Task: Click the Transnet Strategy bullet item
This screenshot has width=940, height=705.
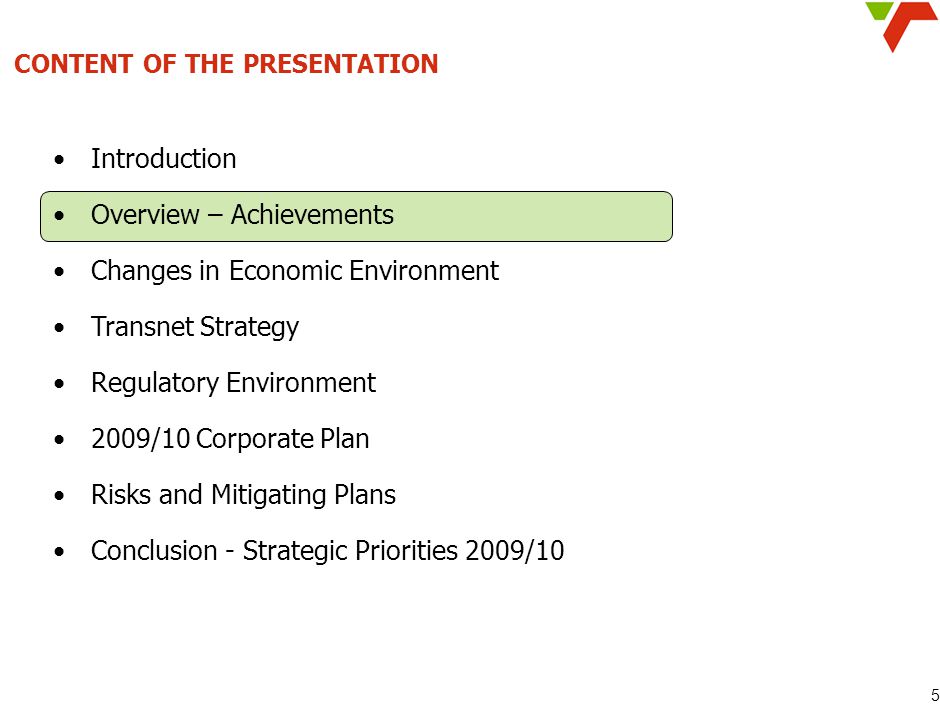Action: 195,327
